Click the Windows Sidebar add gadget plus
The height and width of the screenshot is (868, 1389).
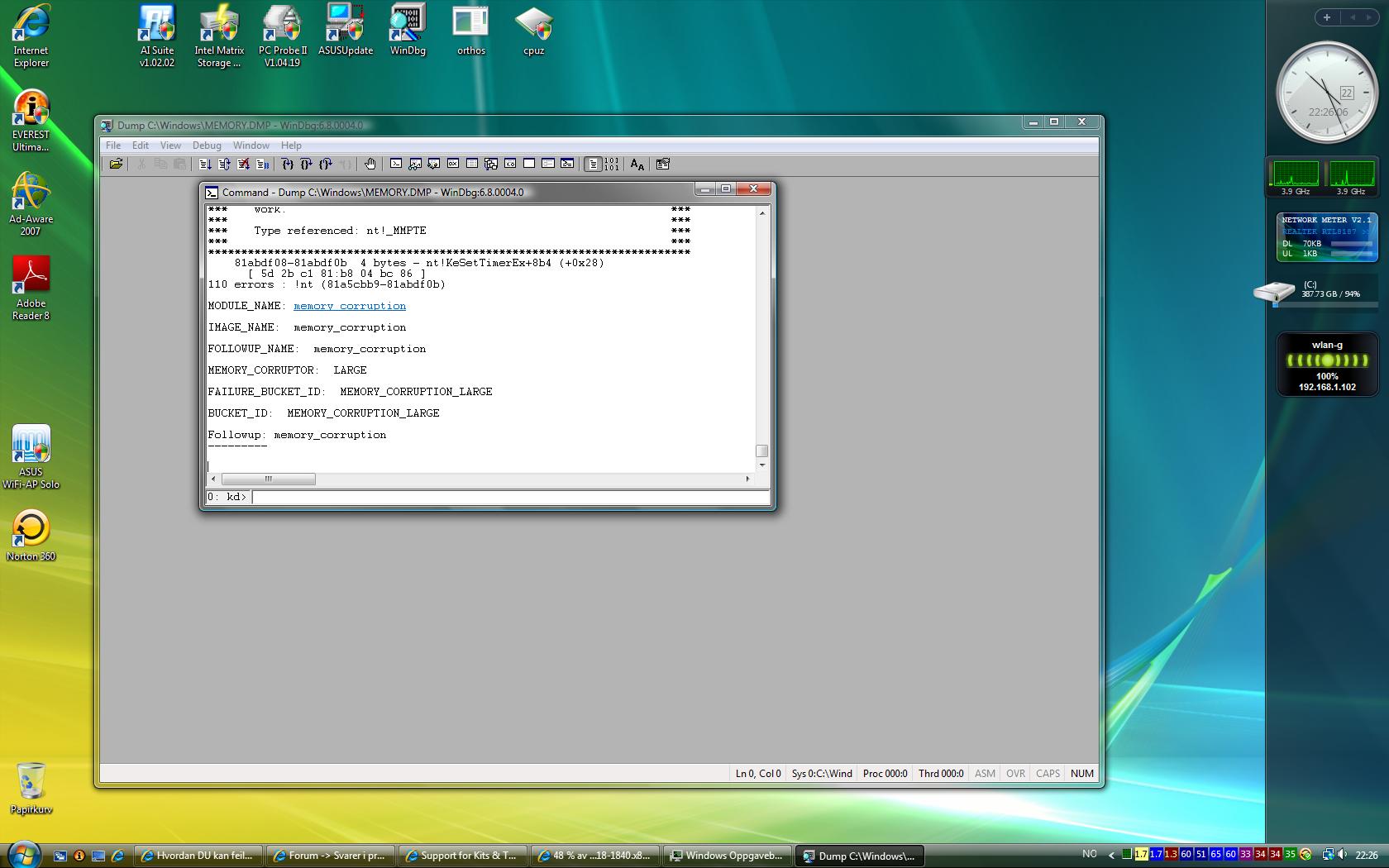[1327, 17]
